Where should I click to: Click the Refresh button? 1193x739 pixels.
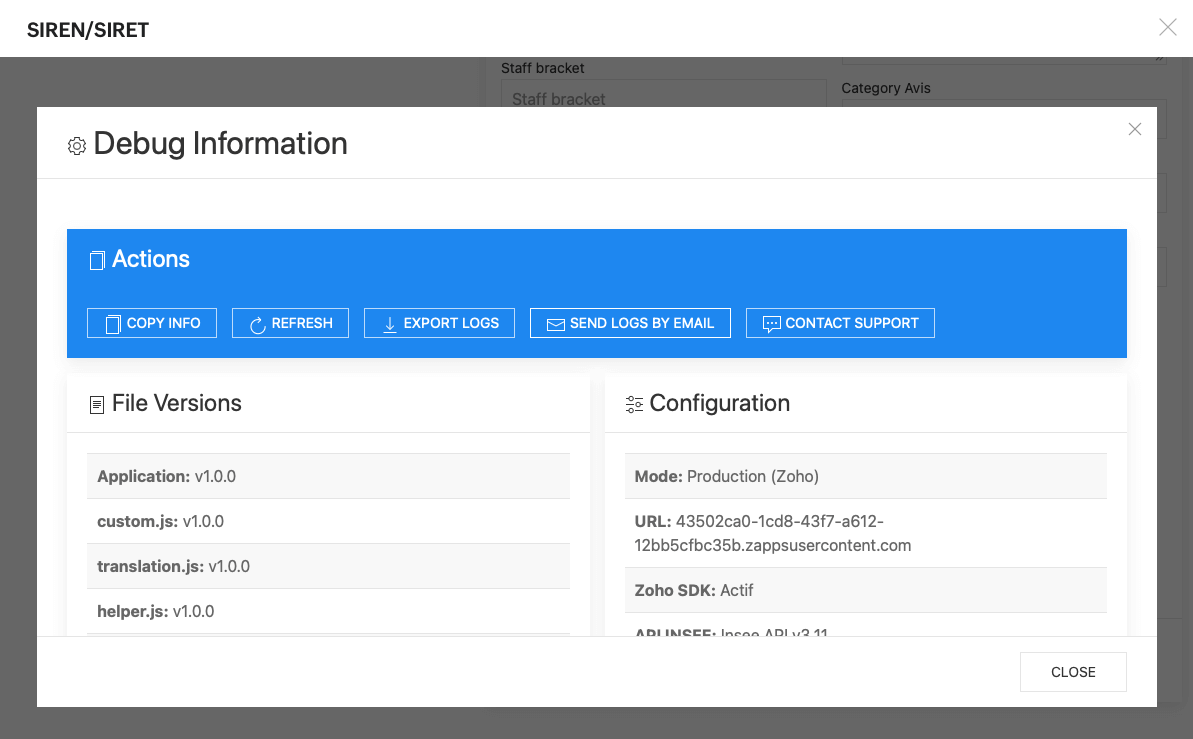[x=290, y=323]
